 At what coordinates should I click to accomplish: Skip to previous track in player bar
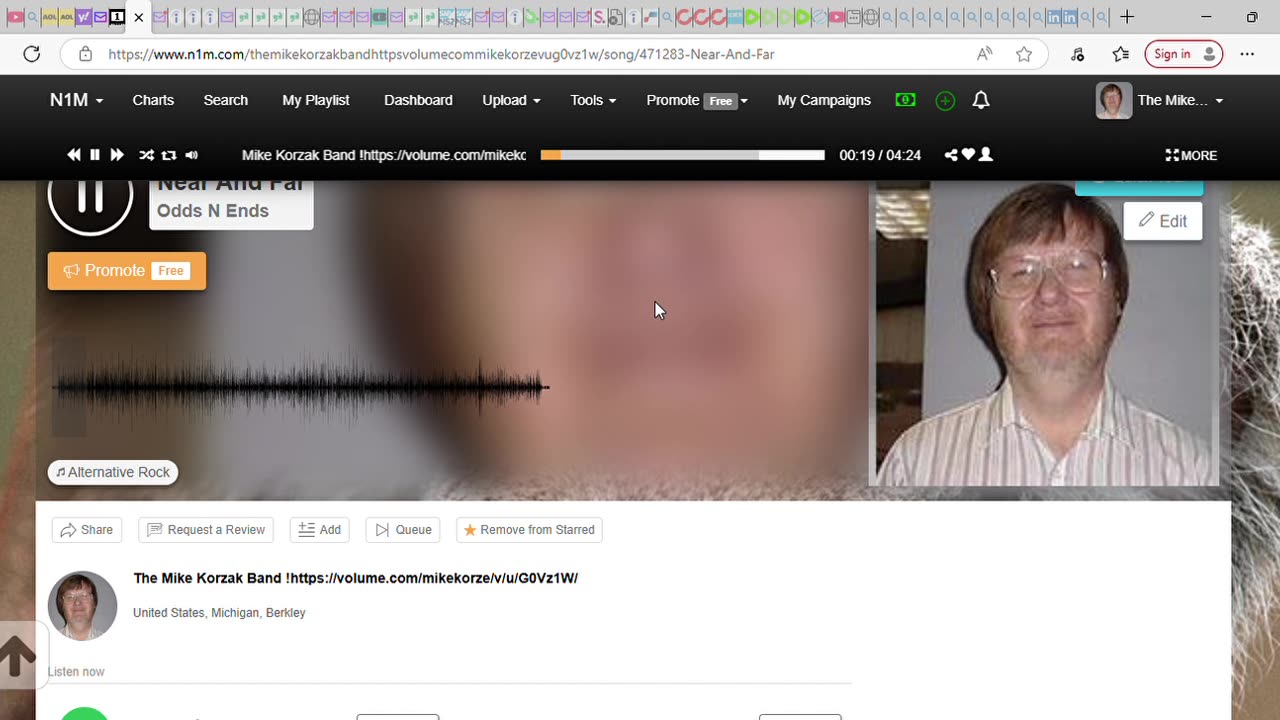[x=74, y=155]
